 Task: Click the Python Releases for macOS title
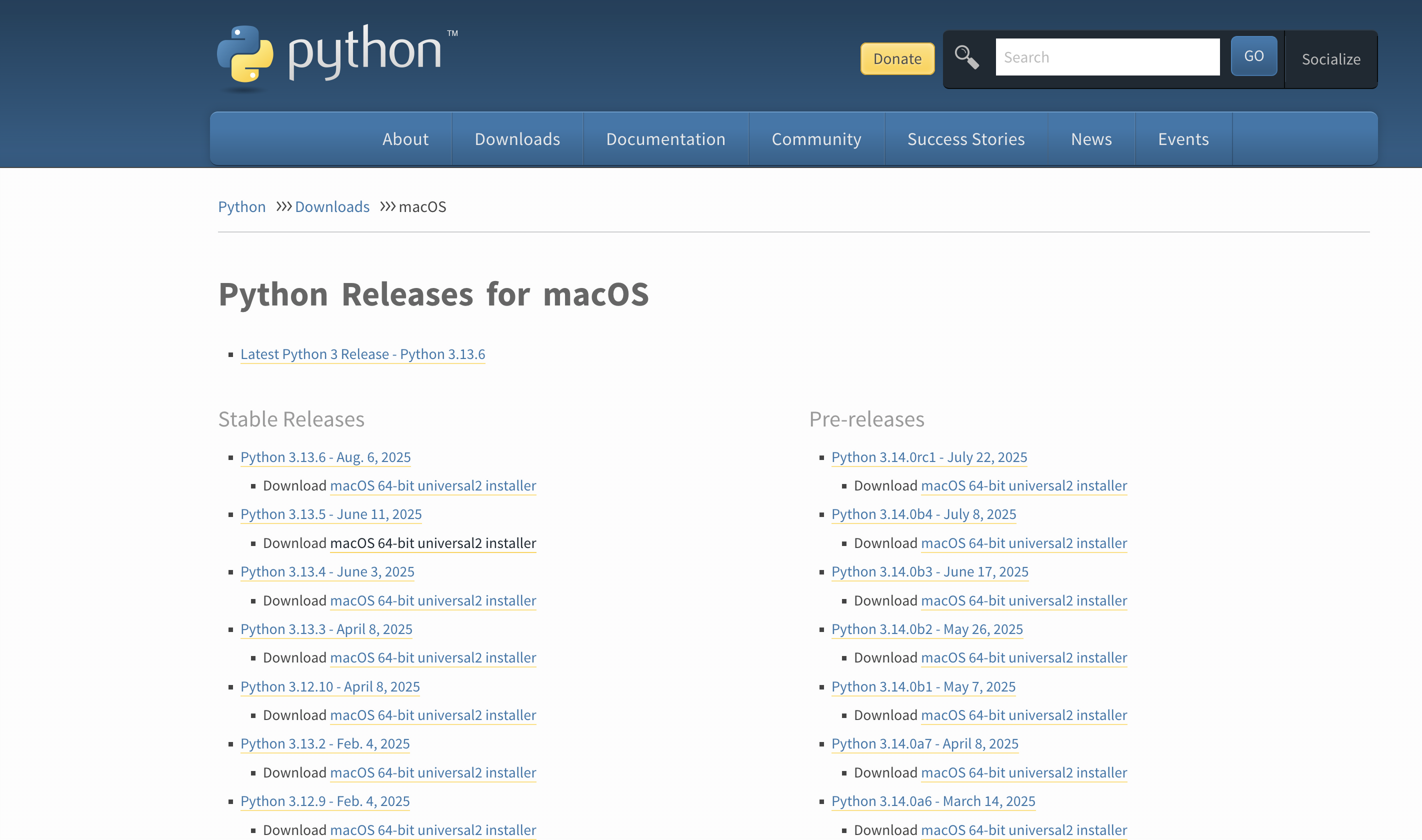point(433,294)
